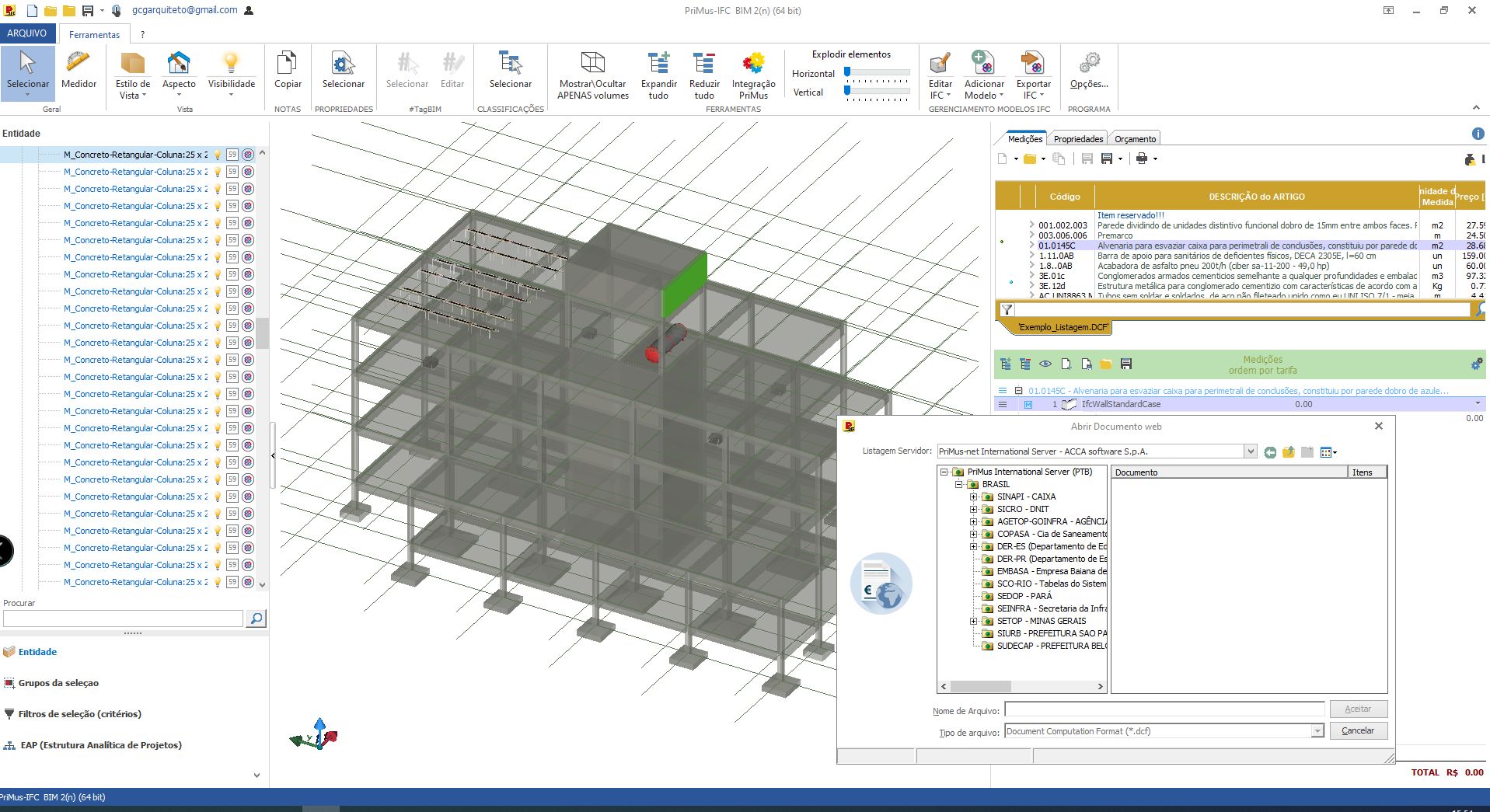Screen dimensions: 1490x812
Task: Toggle lightbulb visibility of first Coluna entity
Action: point(218,155)
